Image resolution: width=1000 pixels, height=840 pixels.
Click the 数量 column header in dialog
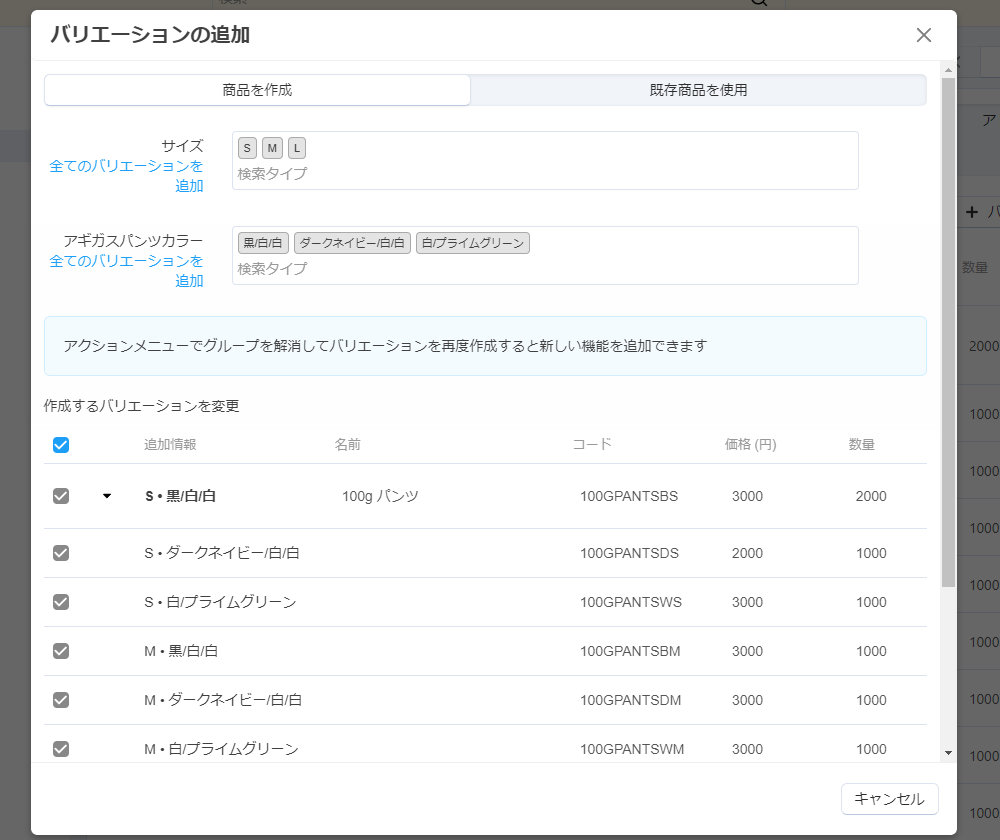tap(861, 445)
